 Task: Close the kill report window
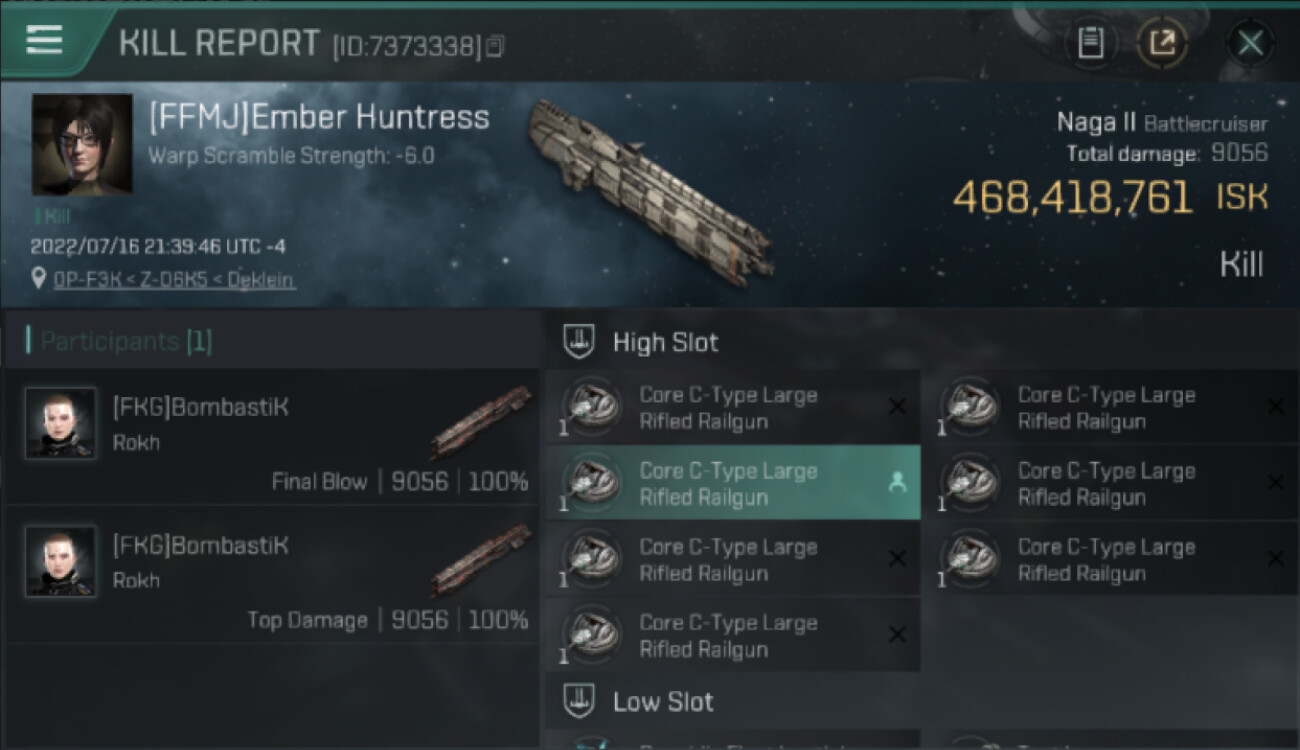point(1250,43)
